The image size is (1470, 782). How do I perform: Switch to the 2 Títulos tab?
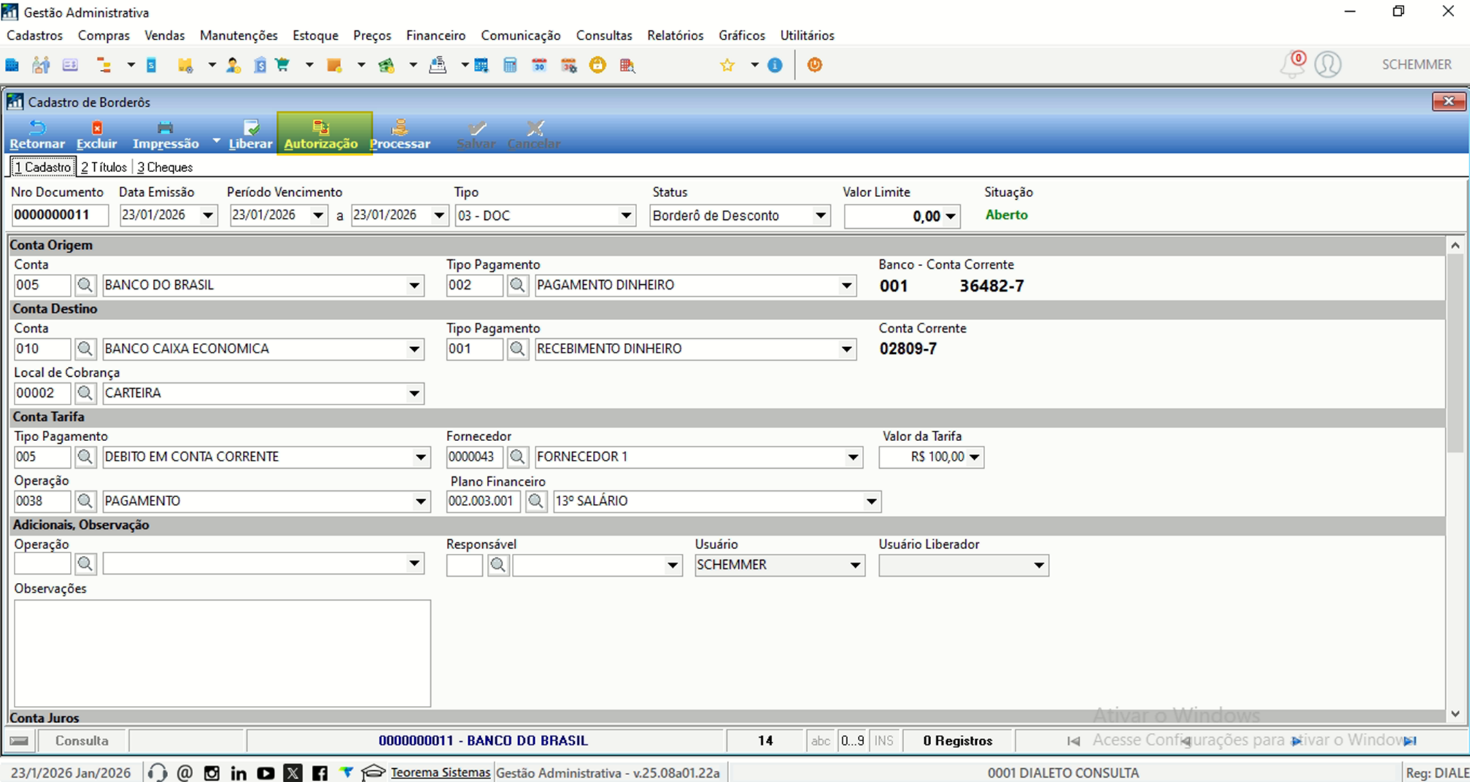(104, 167)
